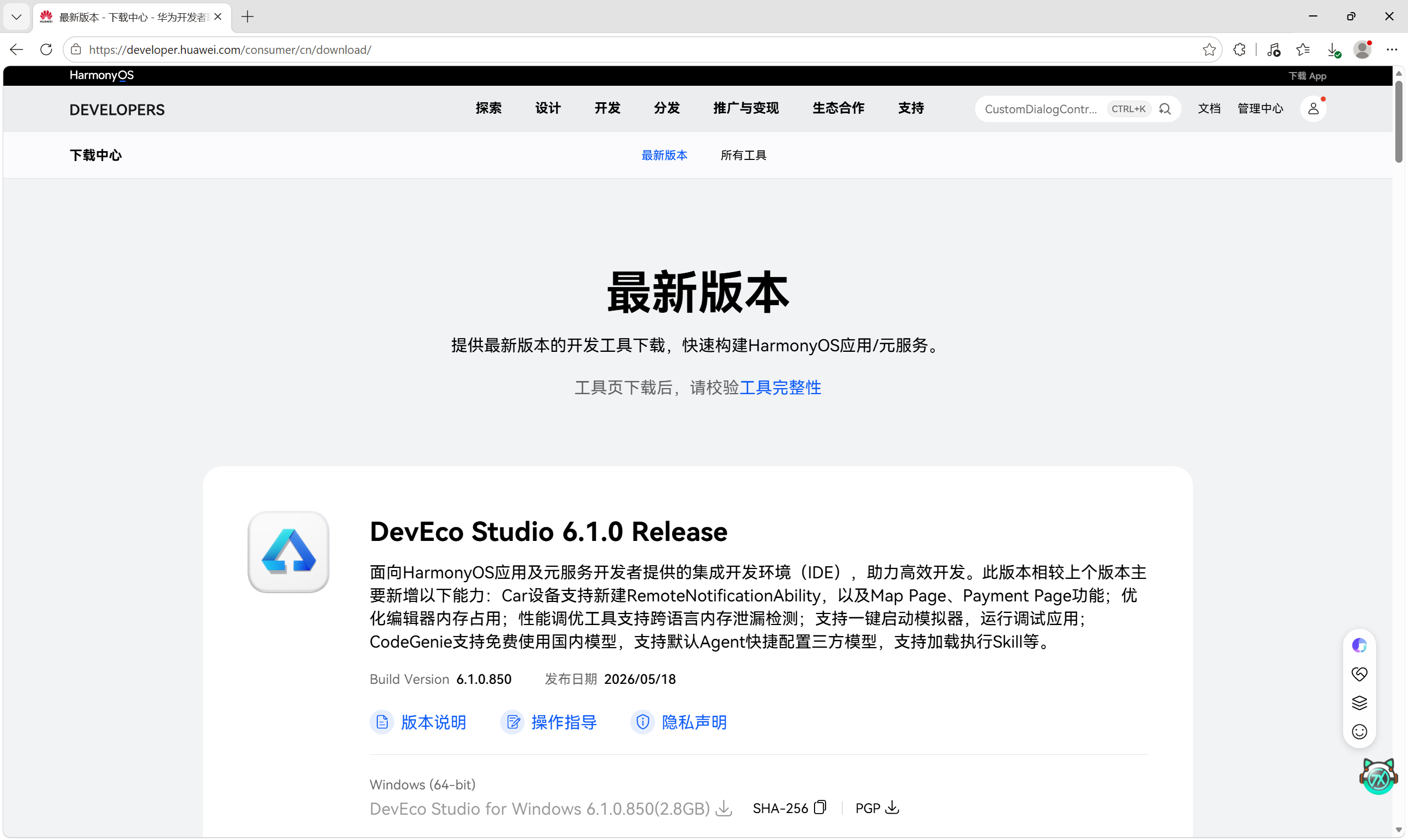Click the scrollbar up arrow
This screenshot has width=1408, height=840.
pos(1399,74)
